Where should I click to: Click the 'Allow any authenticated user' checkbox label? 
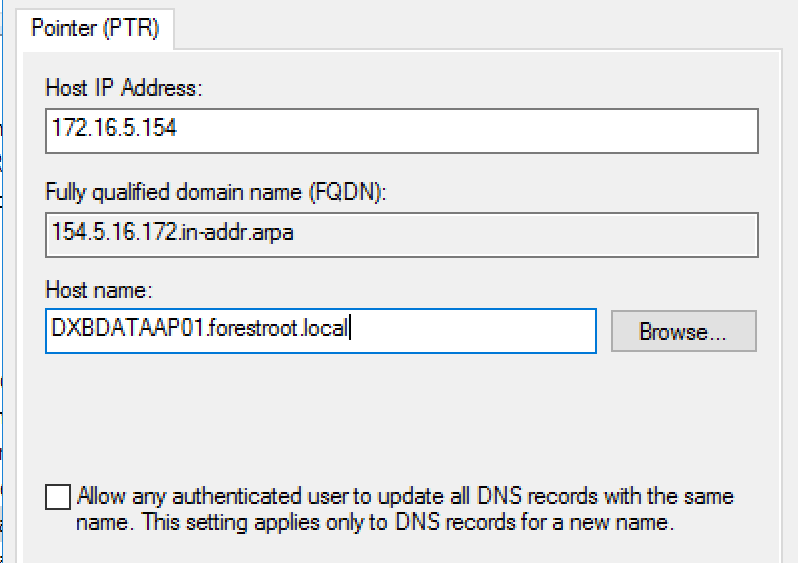pyautogui.click(x=405, y=509)
